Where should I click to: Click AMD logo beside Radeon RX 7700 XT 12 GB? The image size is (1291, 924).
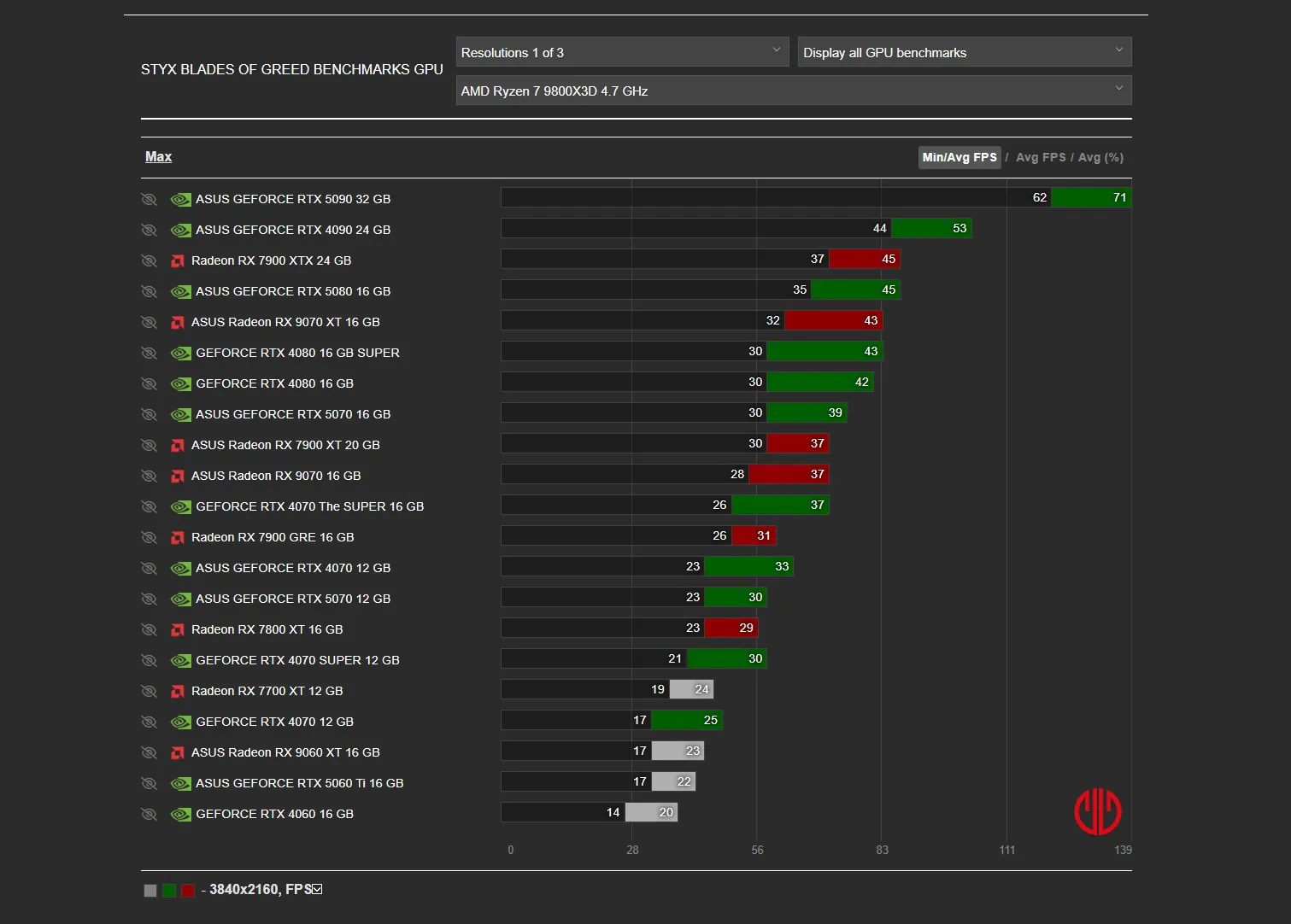click(178, 692)
